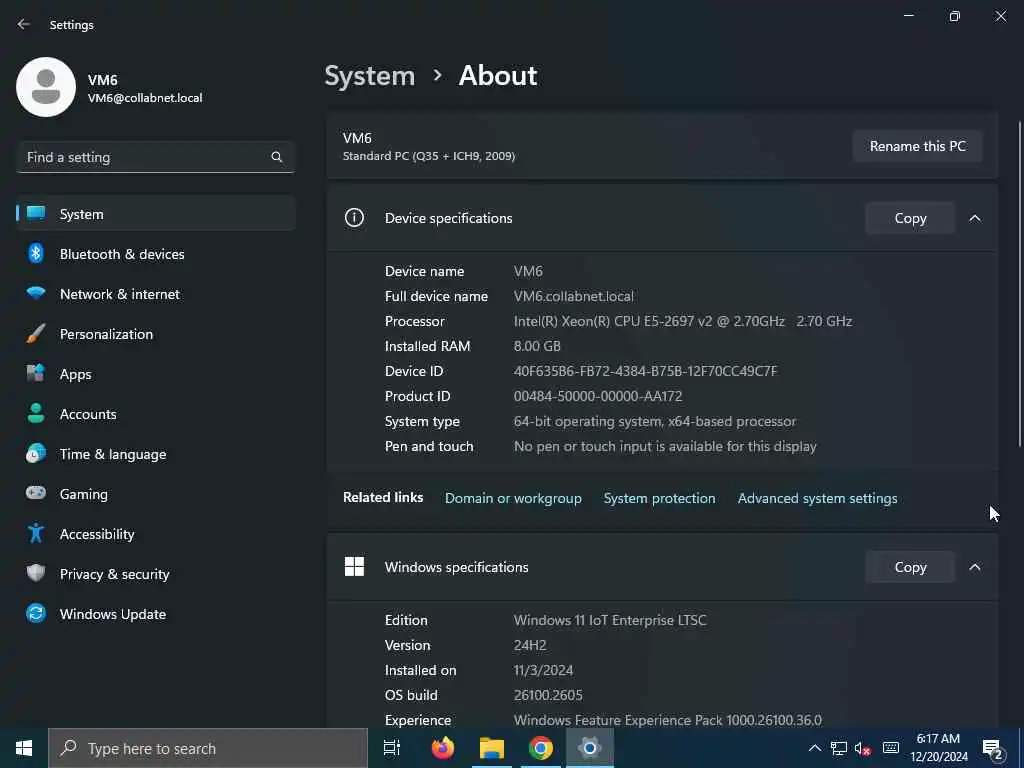Open Advanced system settings link

(x=817, y=498)
